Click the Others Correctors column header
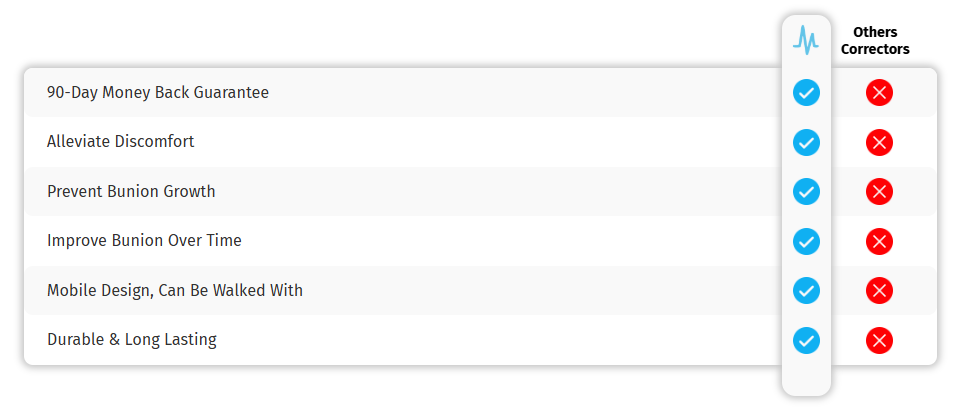961x409 pixels. point(875,41)
